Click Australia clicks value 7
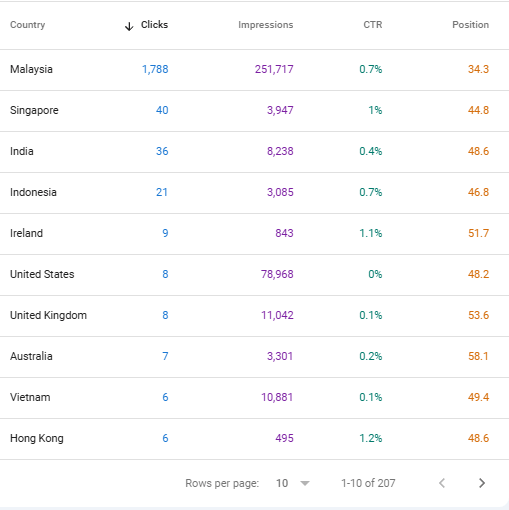Screen dimensions: 509x510 (165, 356)
